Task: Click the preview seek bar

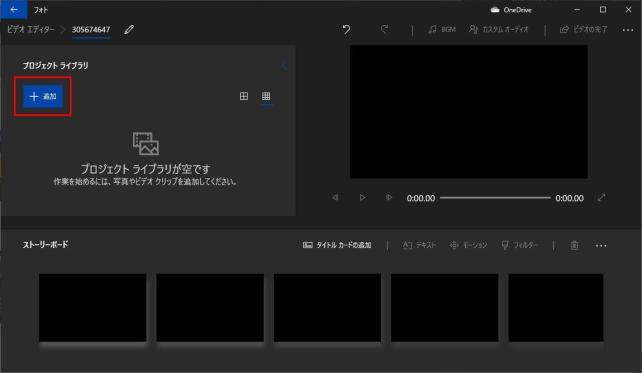Action: (x=495, y=198)
